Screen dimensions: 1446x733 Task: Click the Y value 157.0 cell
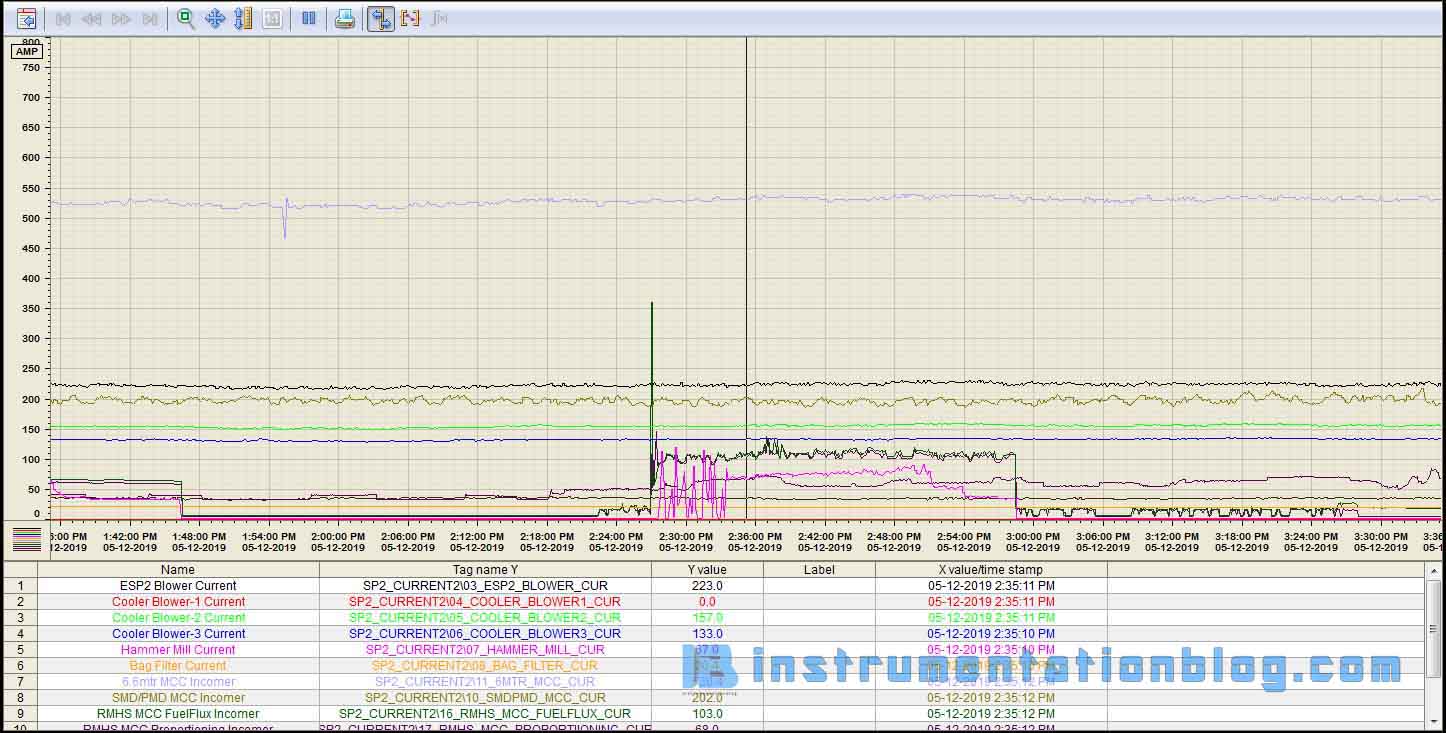point(707,618)
